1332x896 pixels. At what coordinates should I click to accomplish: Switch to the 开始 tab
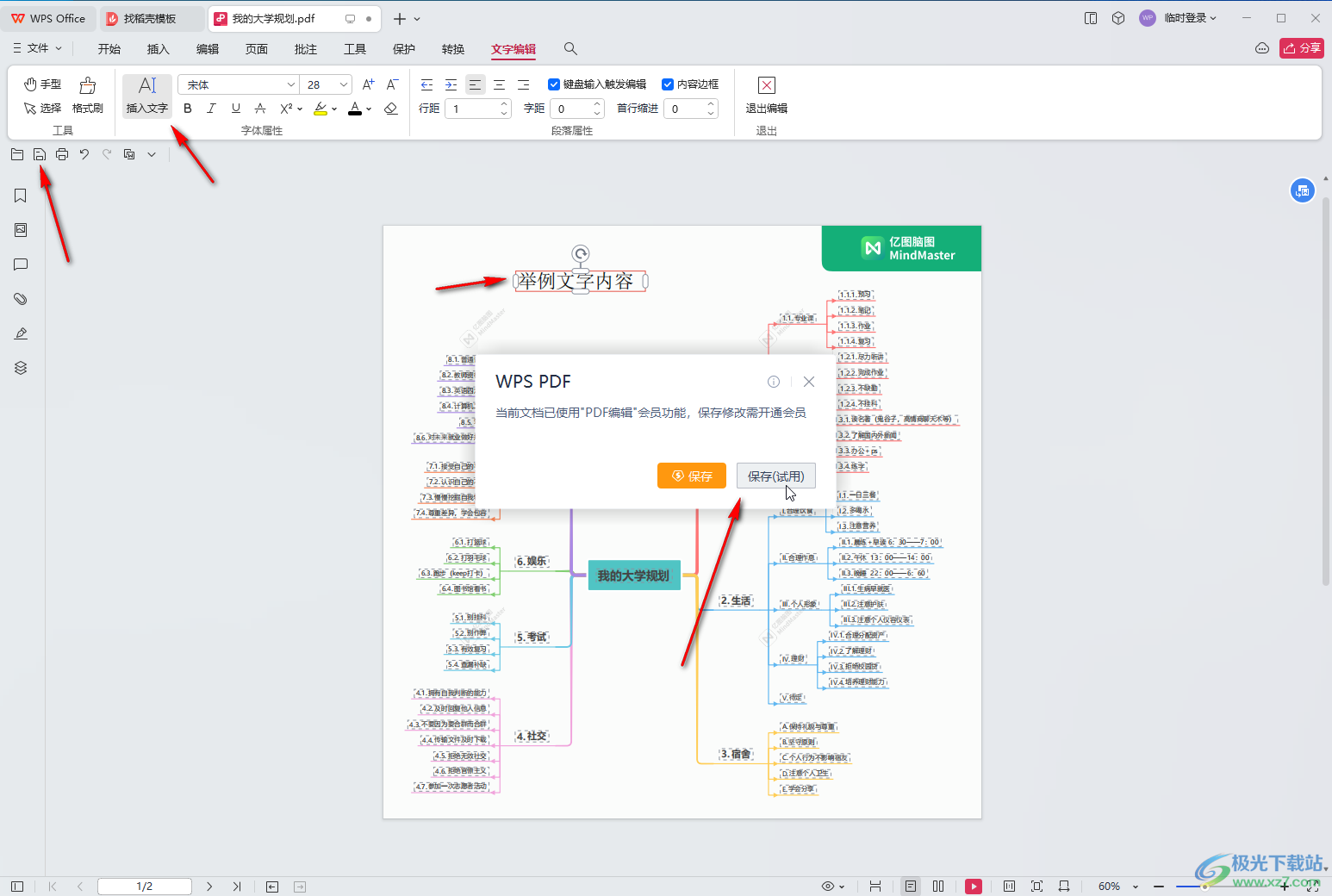(x=109, y=49)
